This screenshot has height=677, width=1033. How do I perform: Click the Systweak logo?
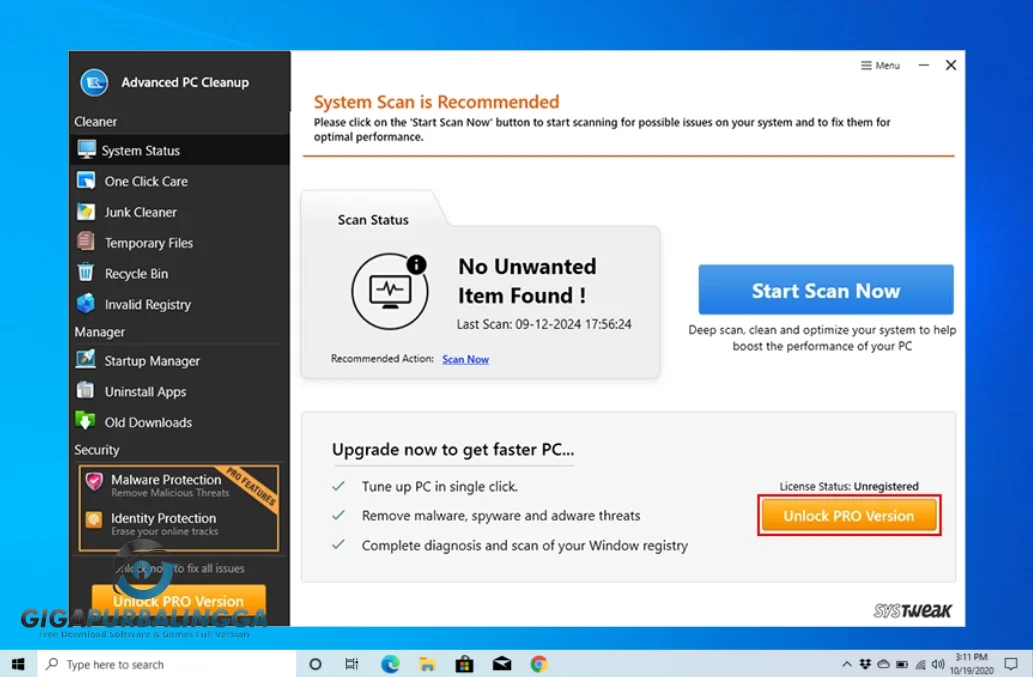pyautogui.click(x=912, y=610)
